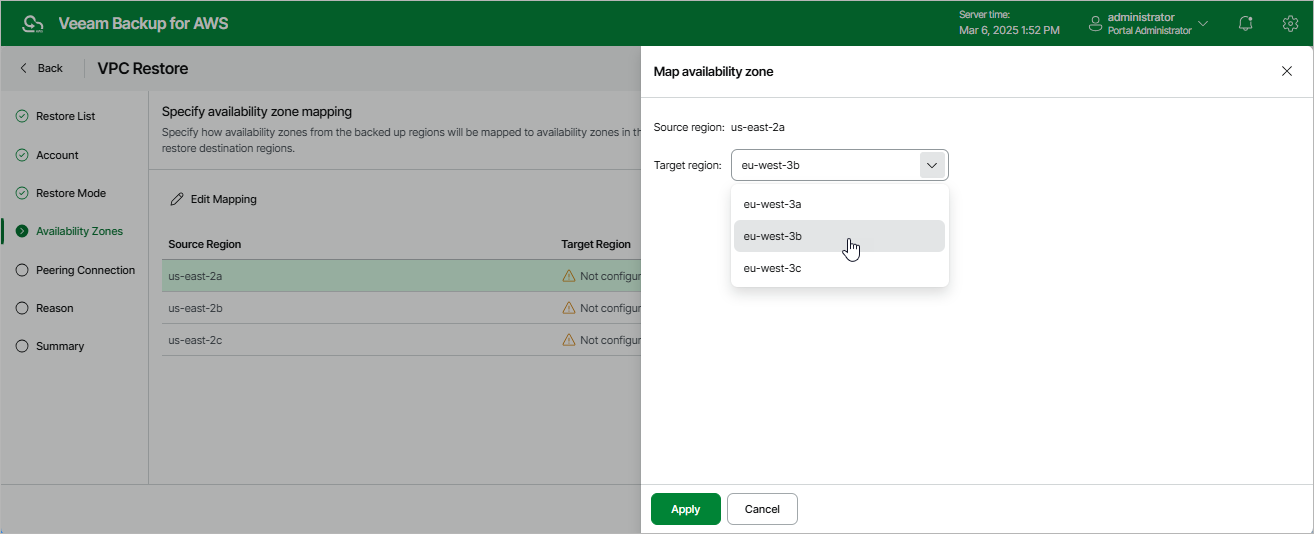Close the Map availability zone panel
The image size is (1314, 534).
click(x=1286, y=71)
